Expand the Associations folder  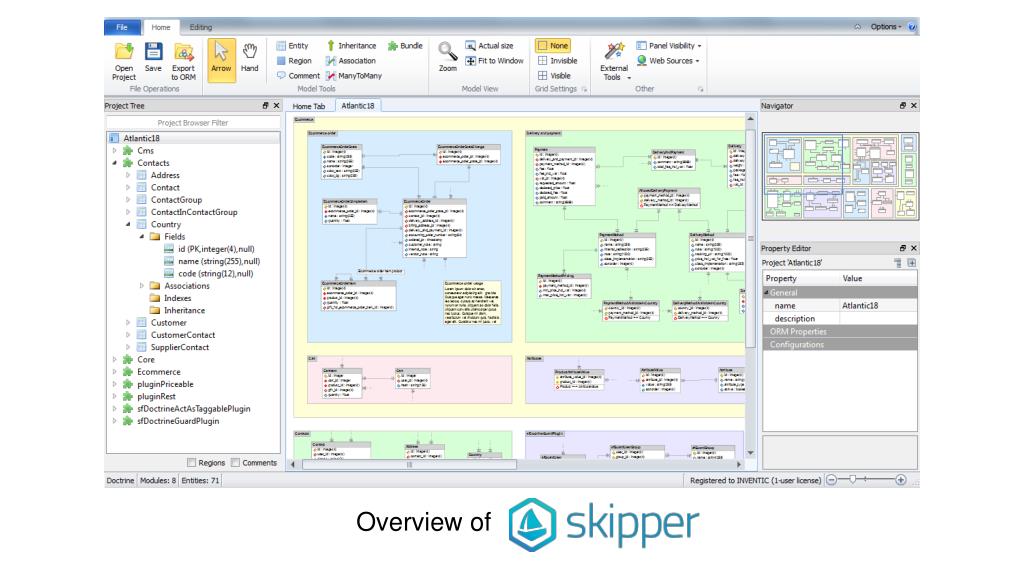[142, 286]
